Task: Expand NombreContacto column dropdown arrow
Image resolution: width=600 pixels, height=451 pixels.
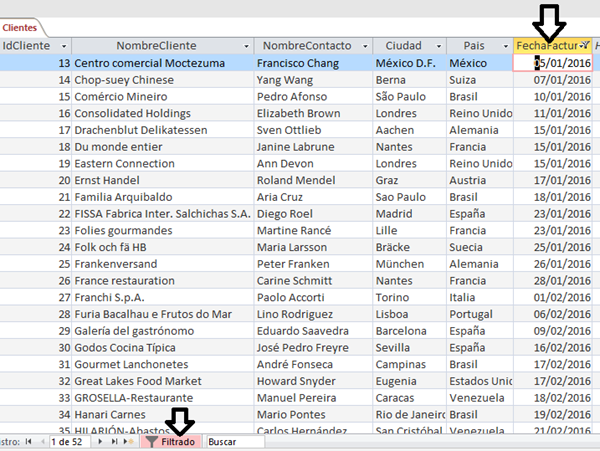Action: click(x=365, y=46)
